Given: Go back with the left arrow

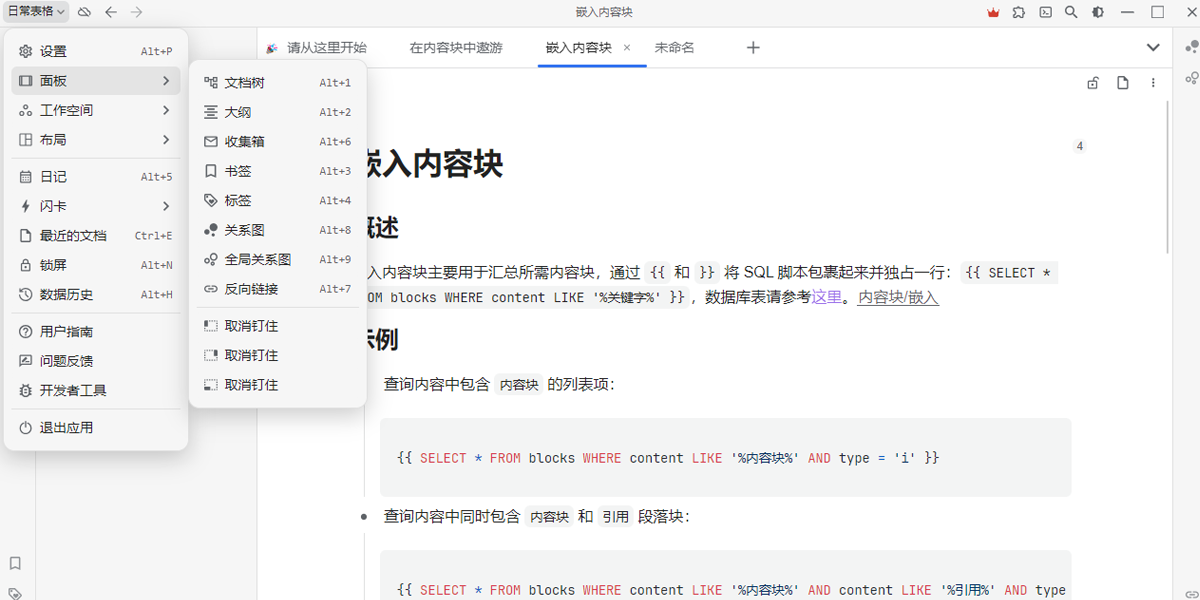Looking at the screenshot, I should pyautogui.click(x=111, y=12).
